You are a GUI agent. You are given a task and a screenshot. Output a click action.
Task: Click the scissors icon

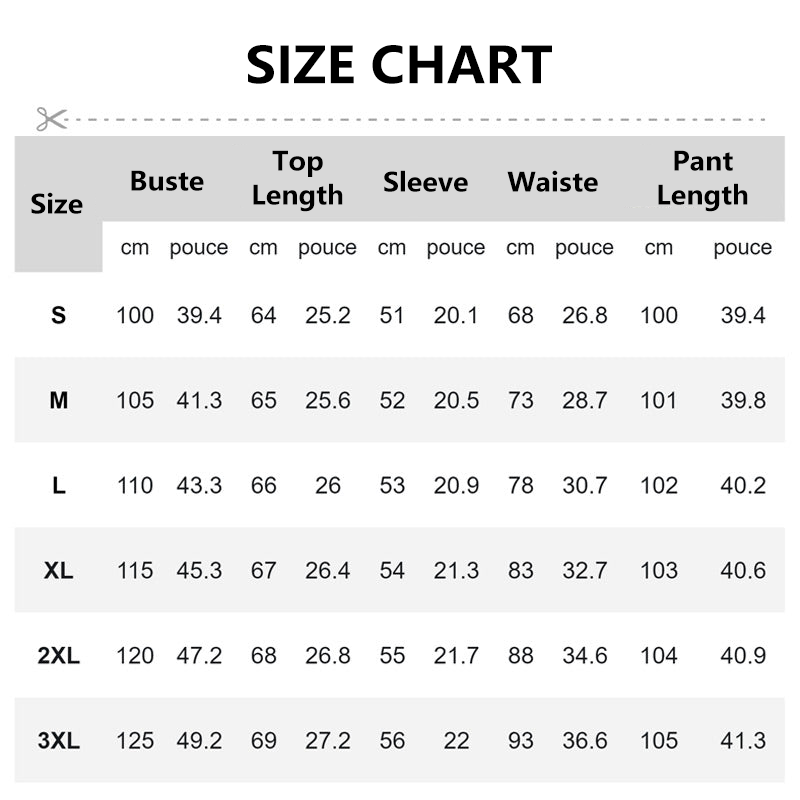coord(52,119)
